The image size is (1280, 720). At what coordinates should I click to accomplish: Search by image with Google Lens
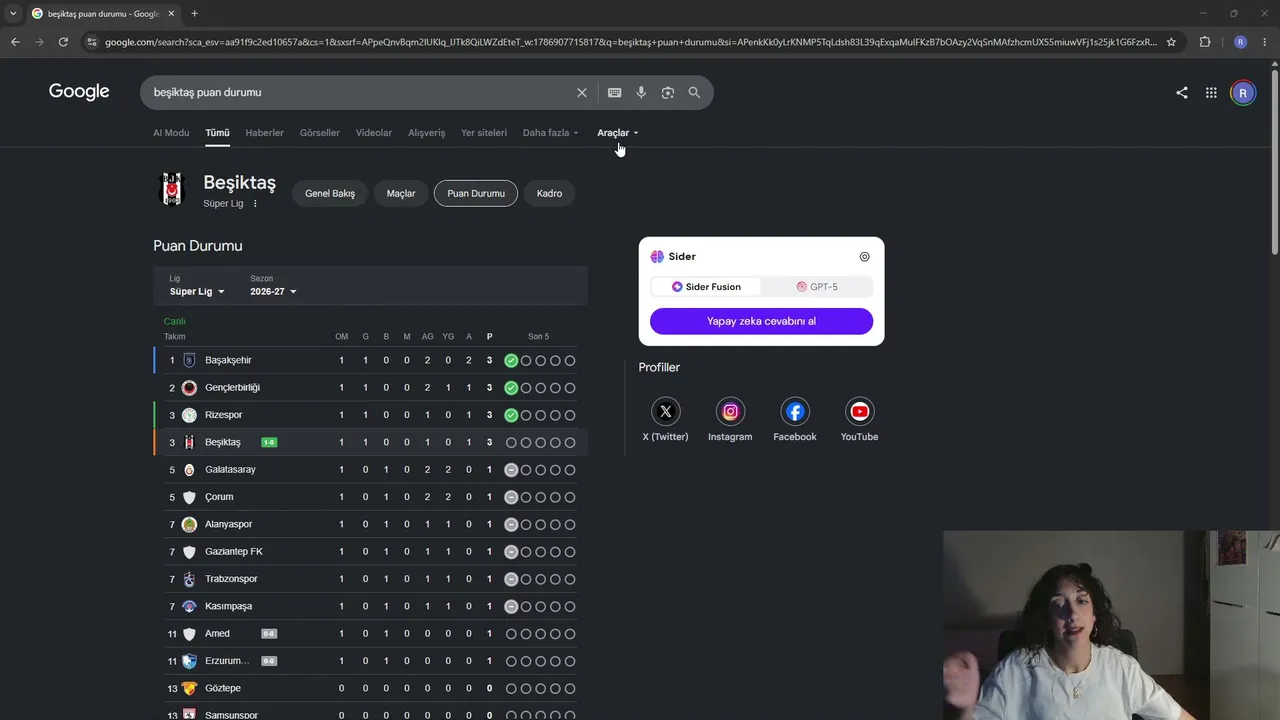click(668, 92)
